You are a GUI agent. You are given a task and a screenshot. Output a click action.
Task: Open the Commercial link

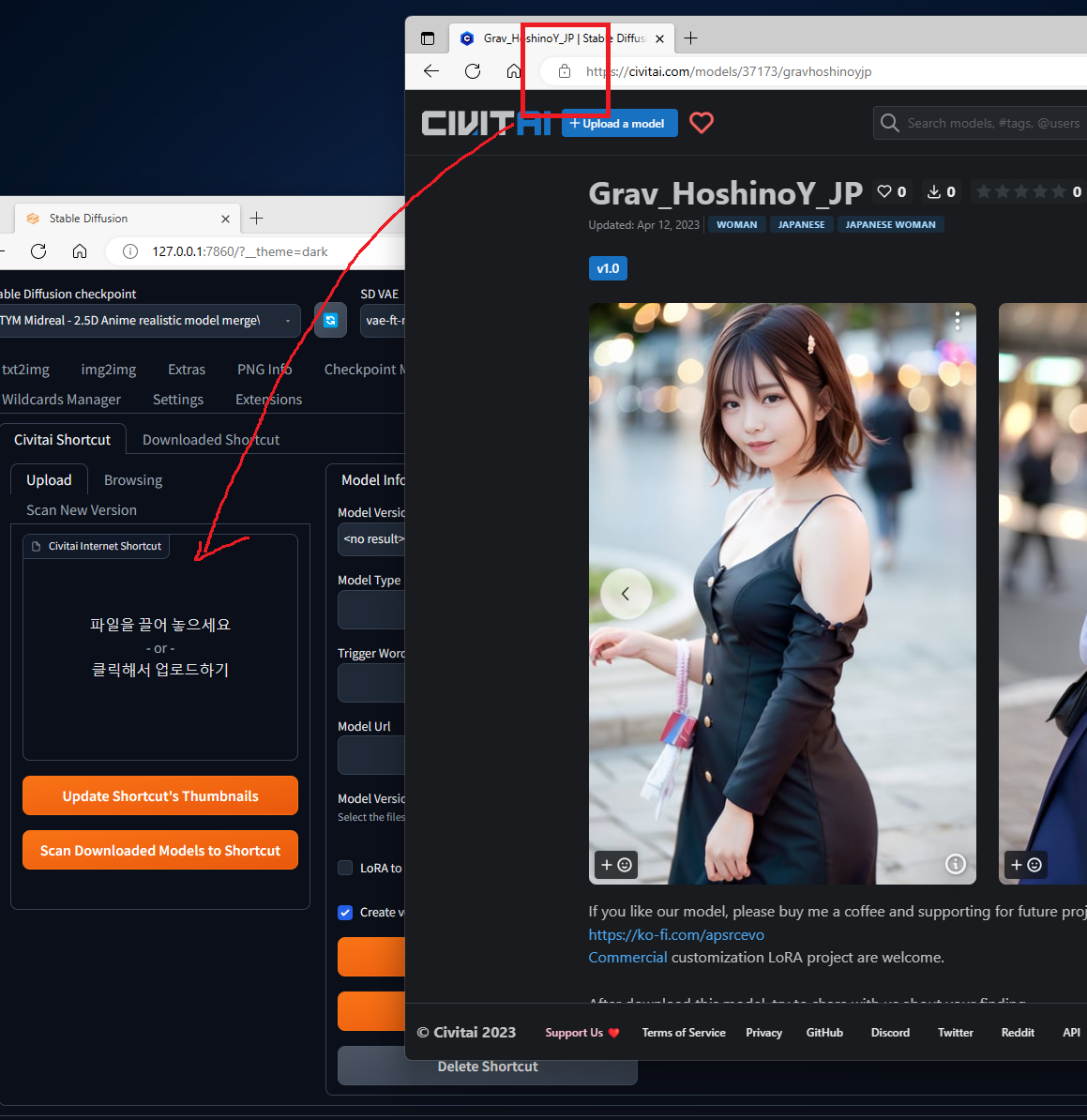[x=627, y=957]
